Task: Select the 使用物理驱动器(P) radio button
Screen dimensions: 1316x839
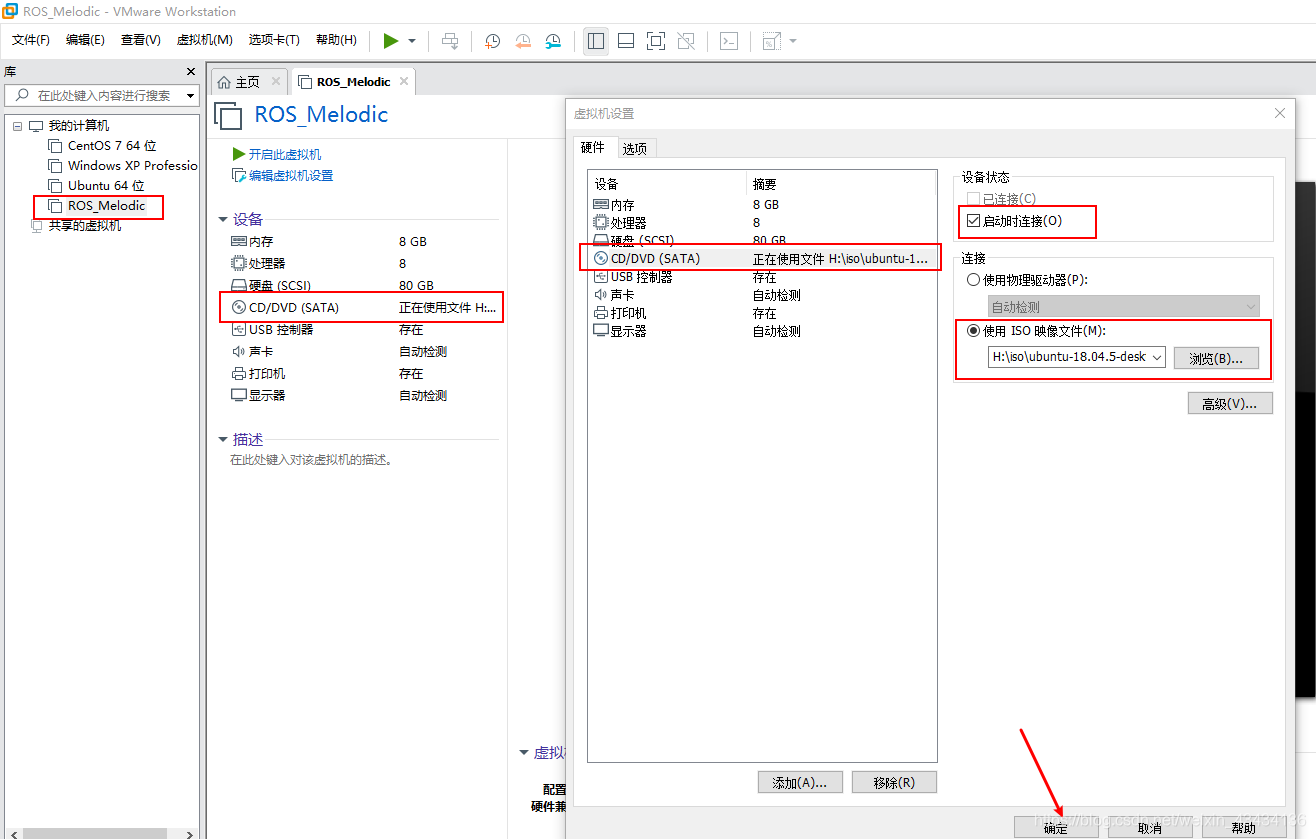Action: pos(974,280)
